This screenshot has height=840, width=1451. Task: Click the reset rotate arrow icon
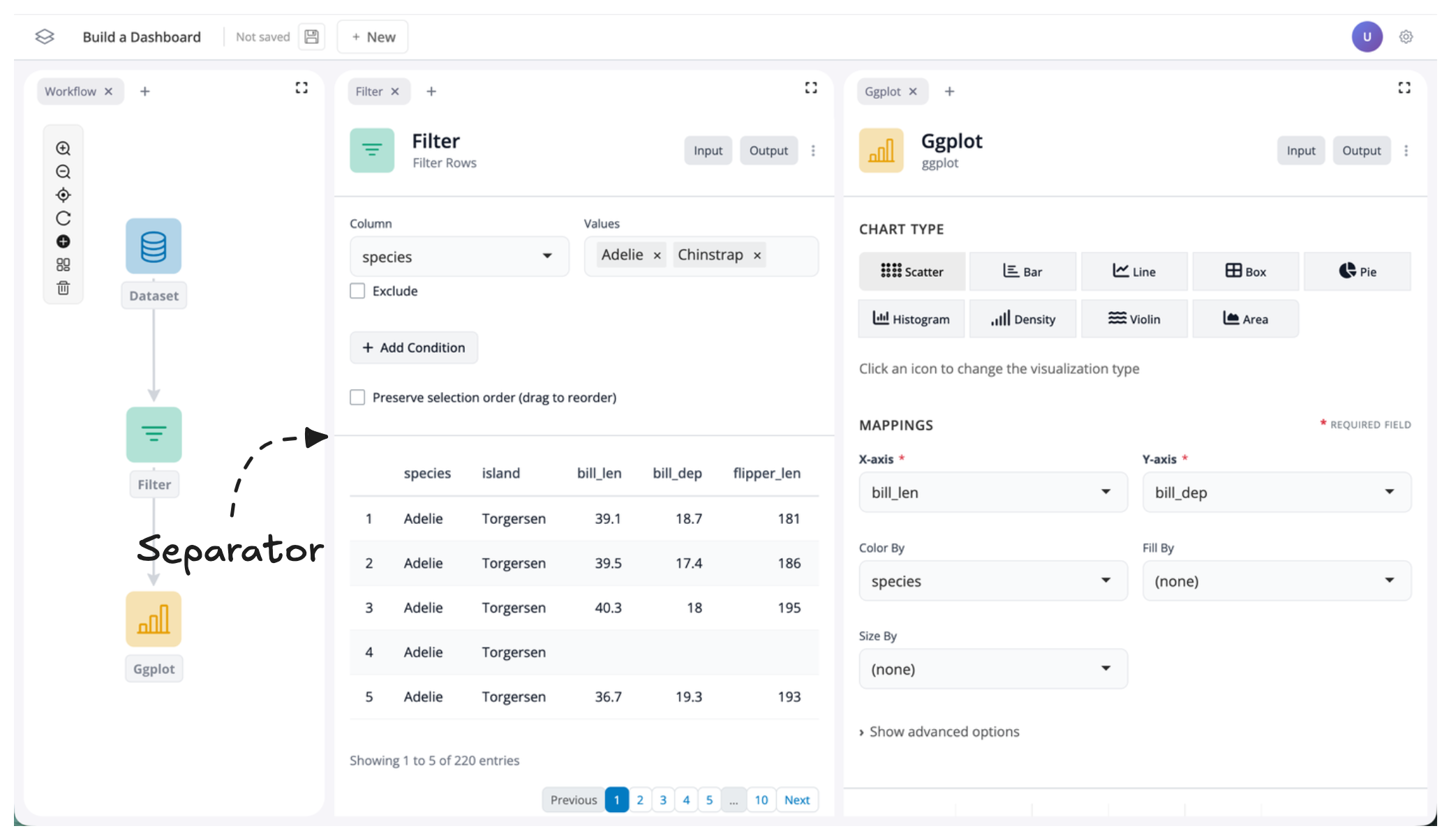(x=63, y=218)
